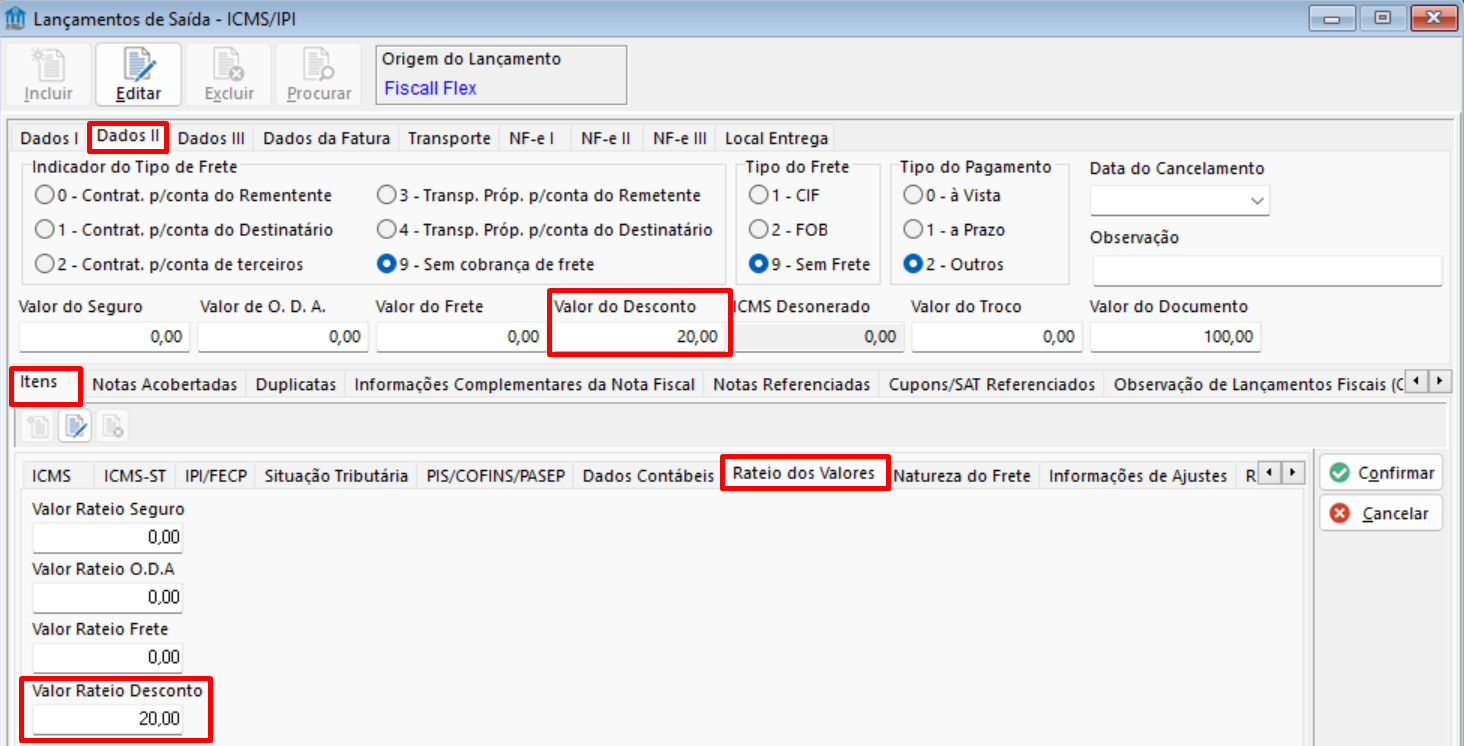The width and height of the screenshot is (1464, 746).
Task: Open Dados Contábeis sub-tab
Action: pos(648,476)
